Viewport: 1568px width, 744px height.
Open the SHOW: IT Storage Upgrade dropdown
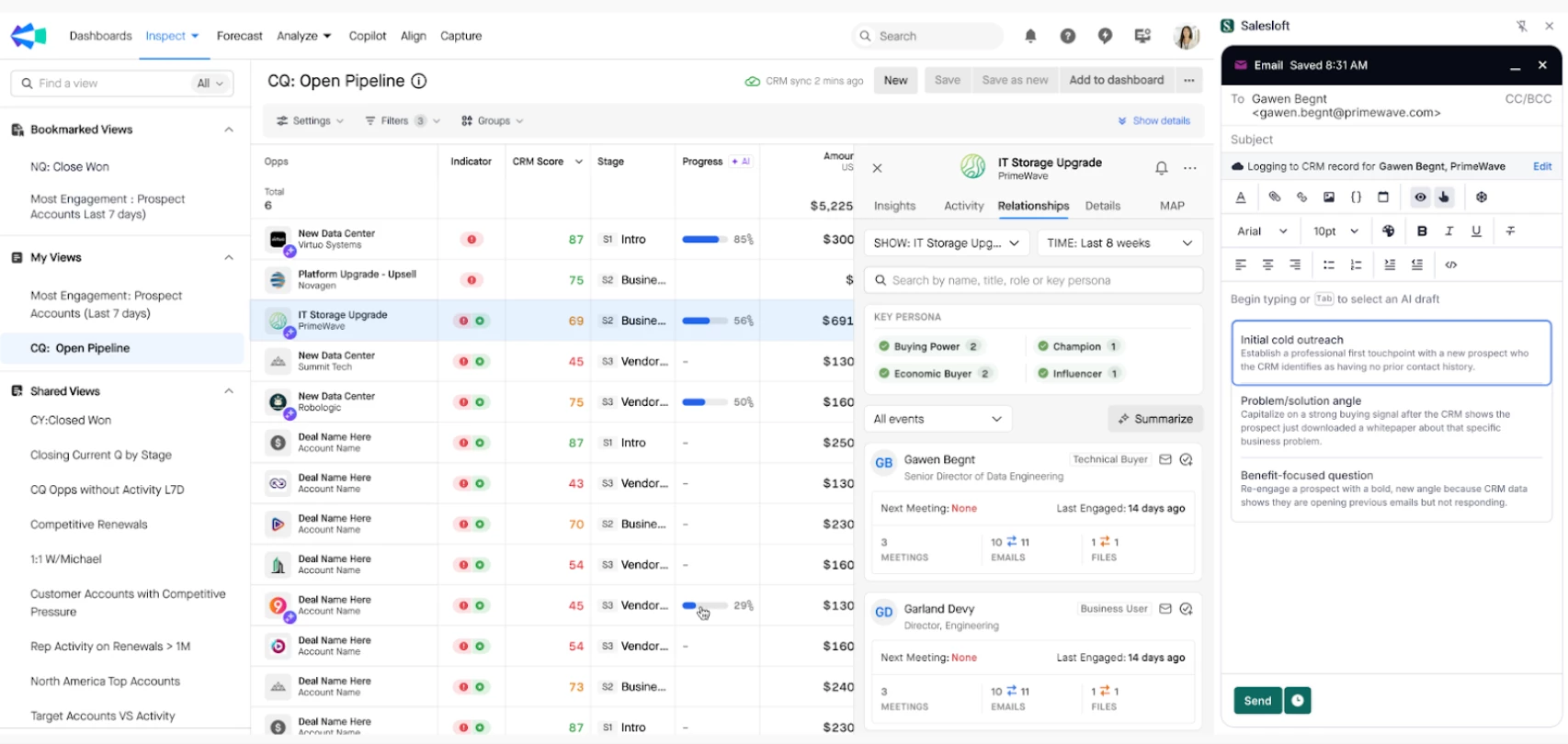[947, 242]
